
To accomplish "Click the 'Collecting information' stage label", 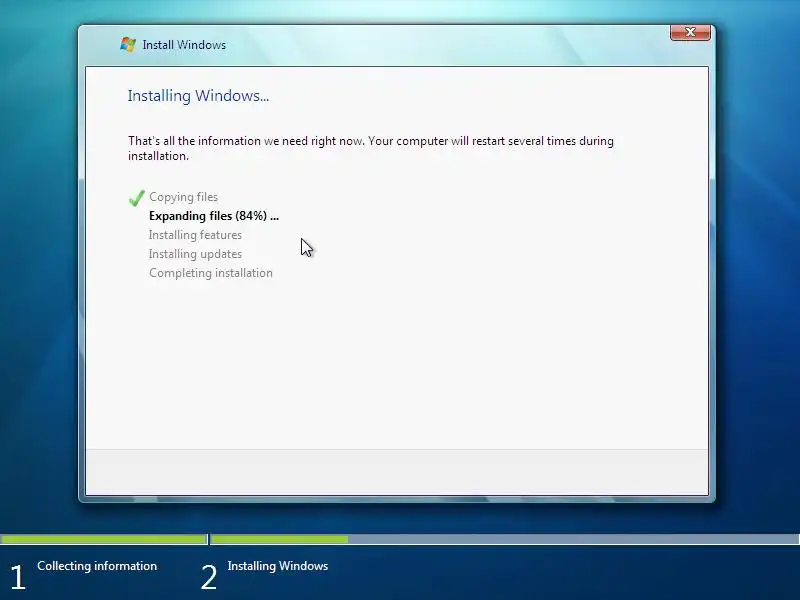I will (97, 566).
